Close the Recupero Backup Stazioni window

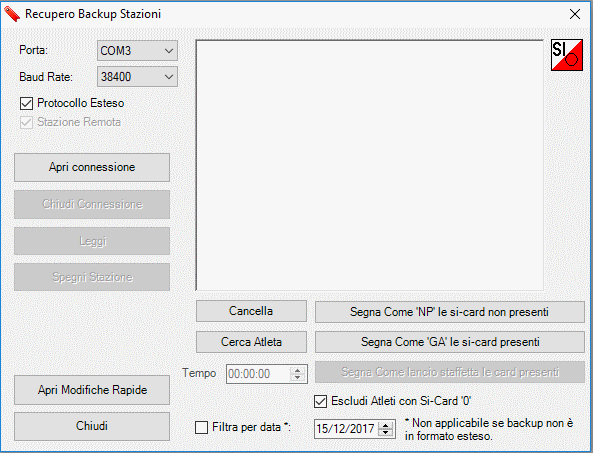point(575,14)
